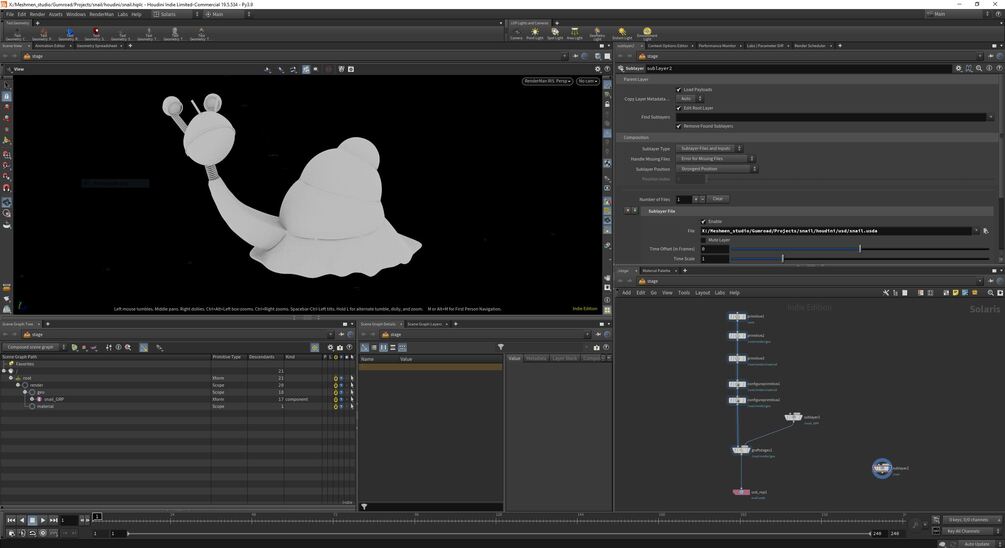The image size is (1005, 548).
Task: Open No cam camera dropdown in viewport
Action: tap(588, 81)
